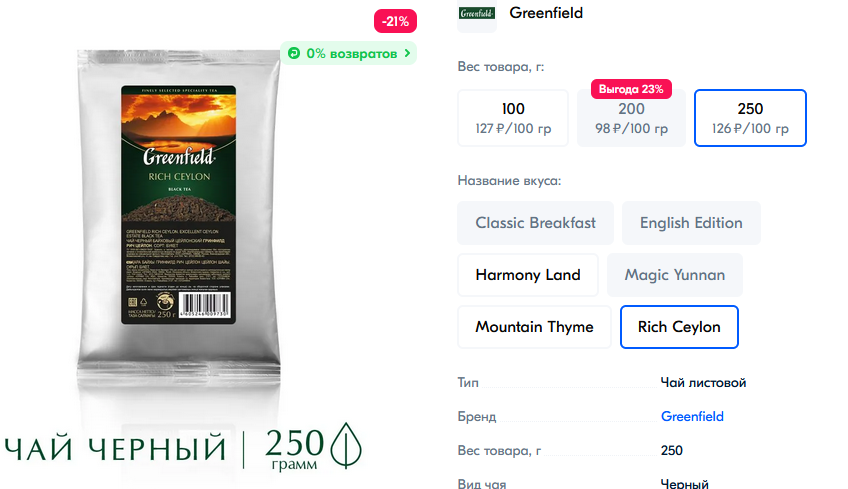The height and width of the screenshot is (489, 848).
Task: Select the 250 gram weight option
Action: 750,118
